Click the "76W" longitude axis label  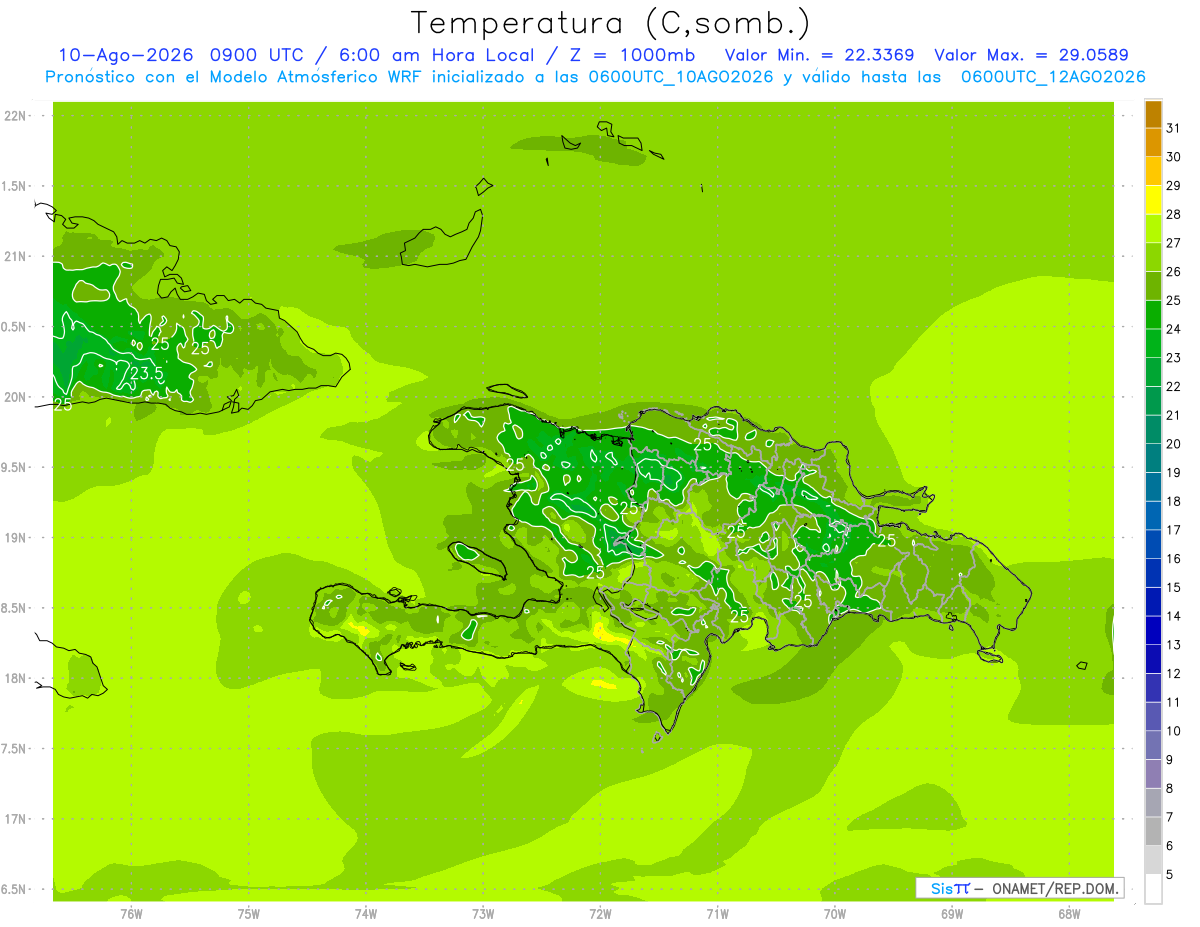131,914
